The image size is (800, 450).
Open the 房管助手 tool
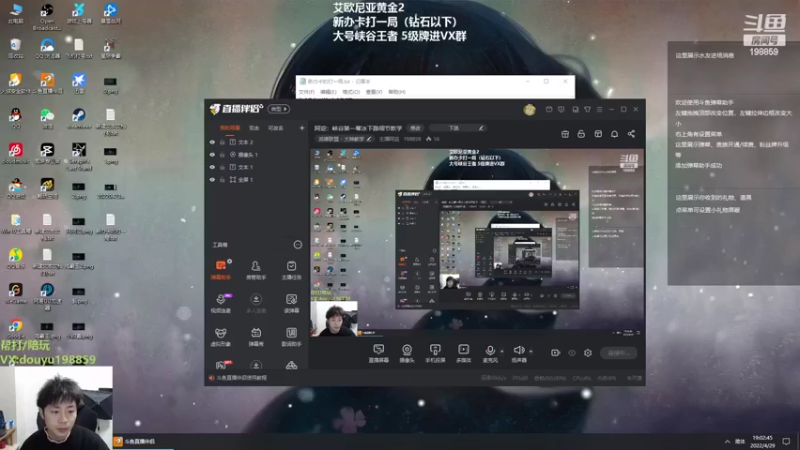pyautogui.click(x=256, y=269)
